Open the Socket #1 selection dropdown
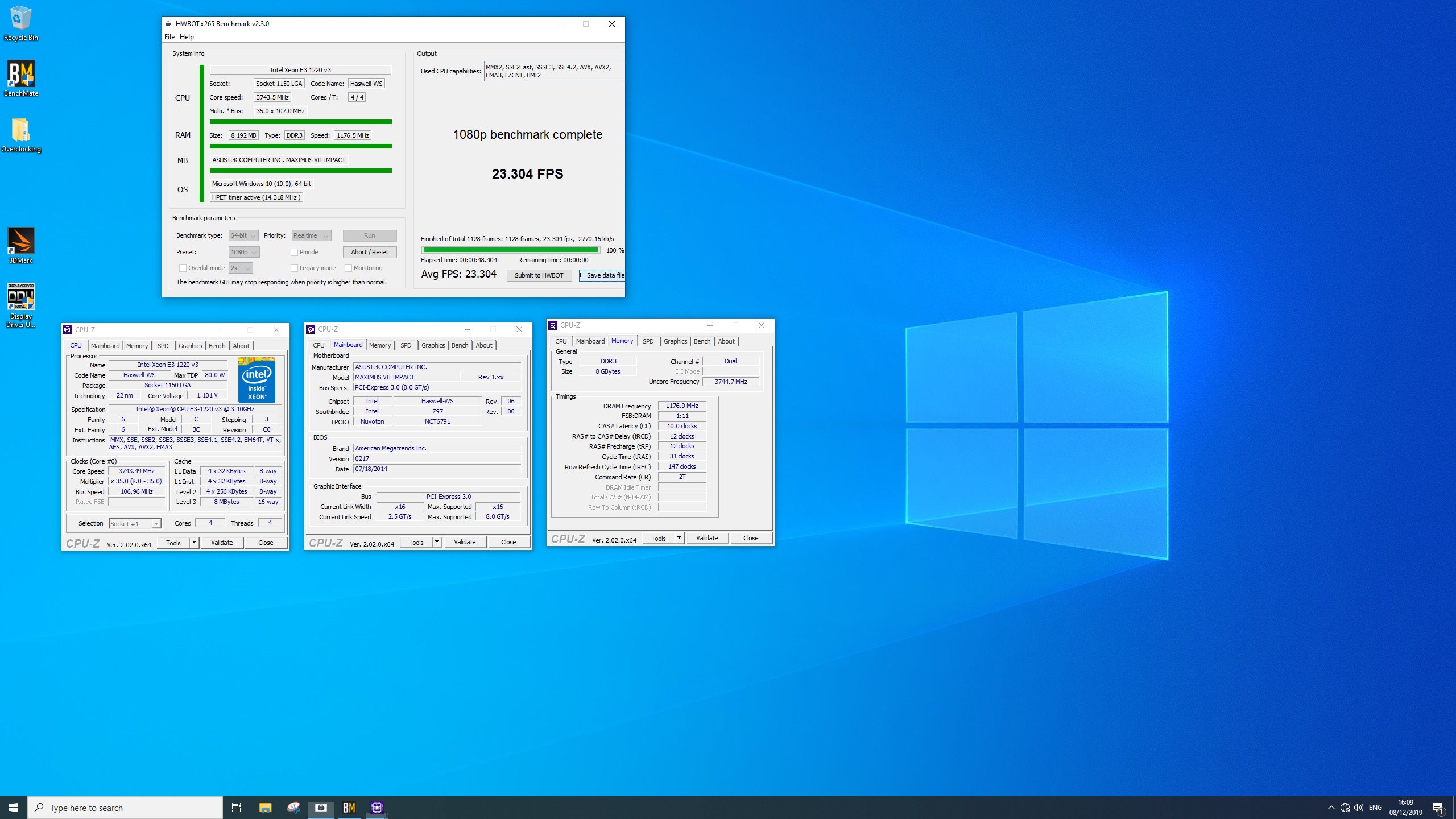The image size is (1456, 819). point(135,524)
